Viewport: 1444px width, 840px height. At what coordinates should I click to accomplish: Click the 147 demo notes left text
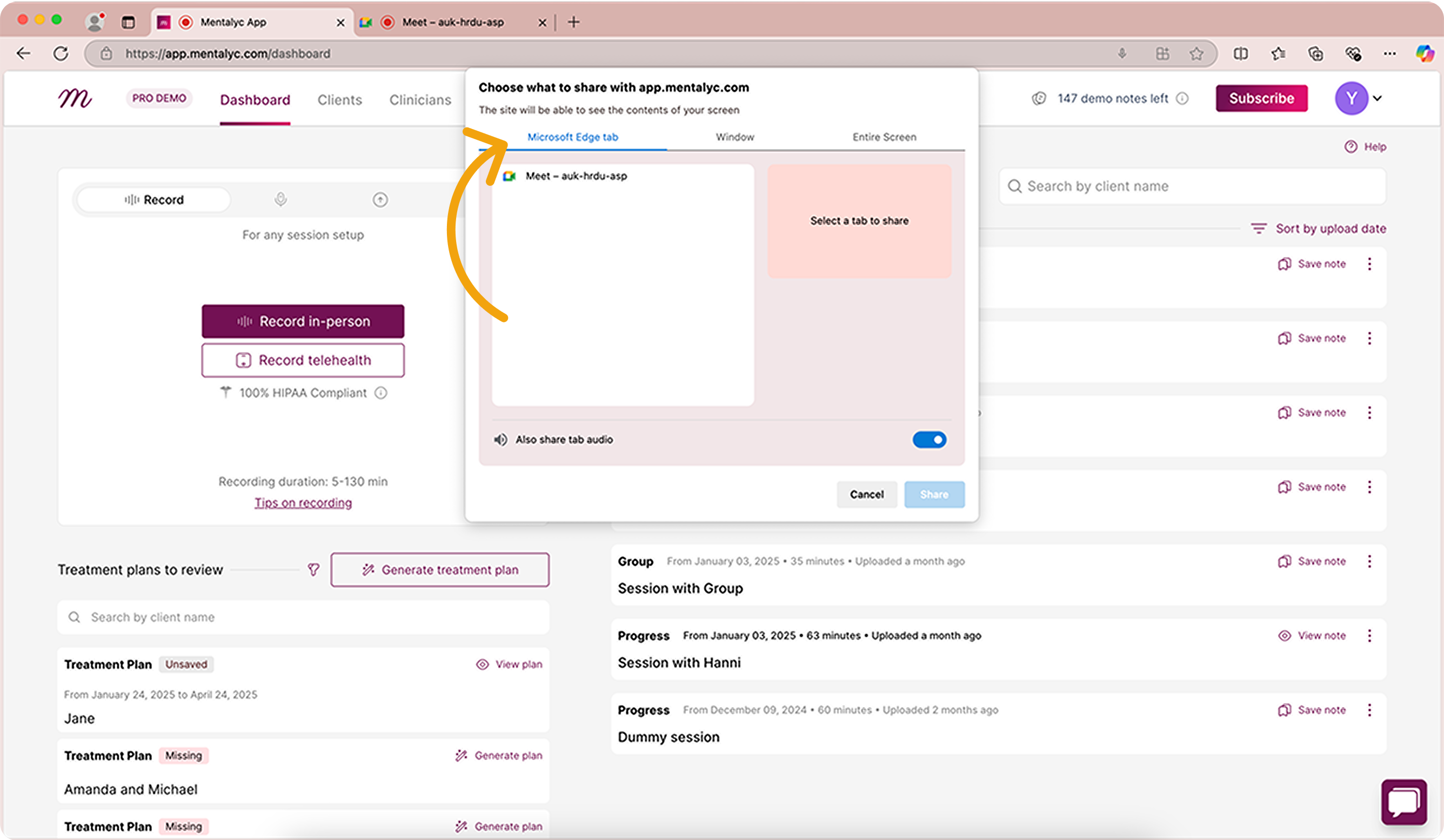tap(1113, 98)
